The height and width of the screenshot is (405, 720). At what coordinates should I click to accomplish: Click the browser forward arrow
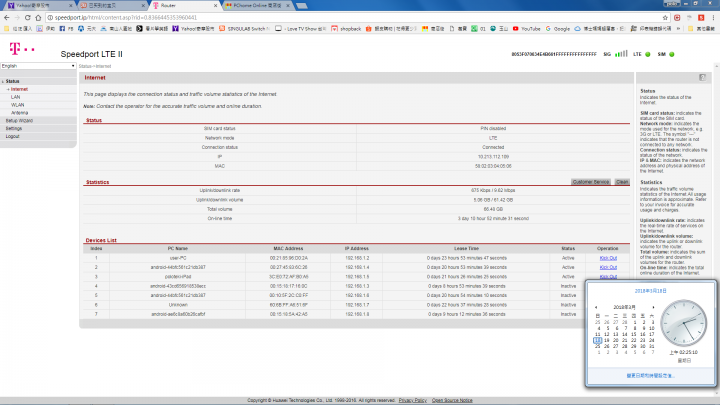(x=17, y=17)
